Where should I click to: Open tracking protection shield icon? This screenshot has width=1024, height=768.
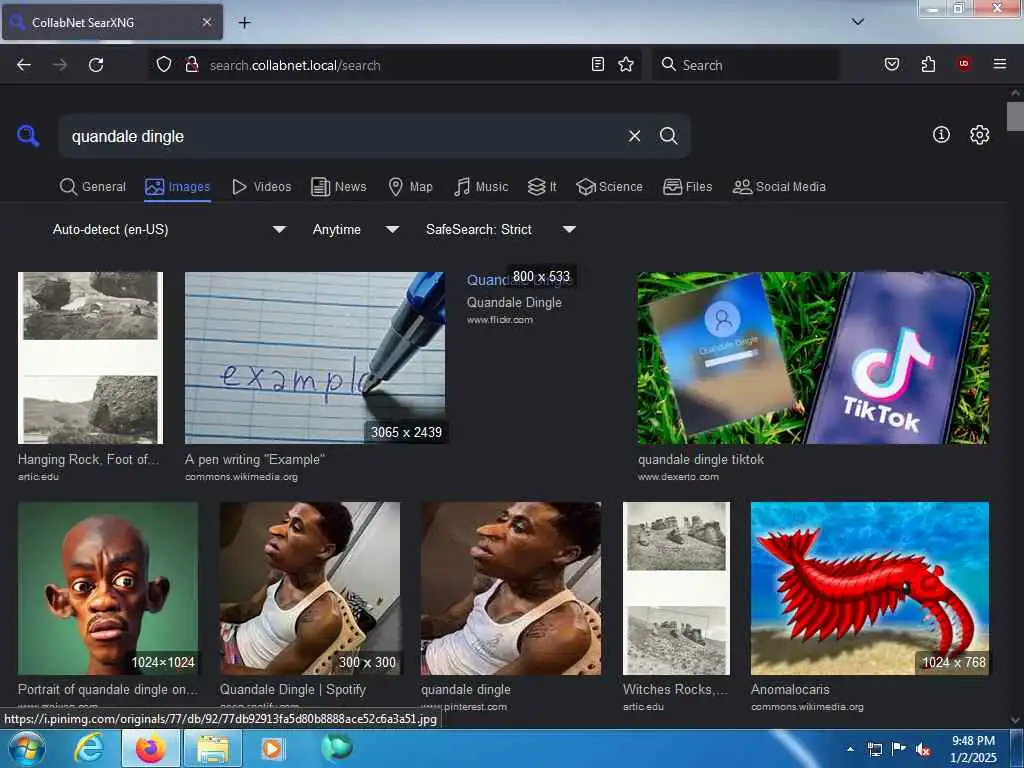click(164, 65)
